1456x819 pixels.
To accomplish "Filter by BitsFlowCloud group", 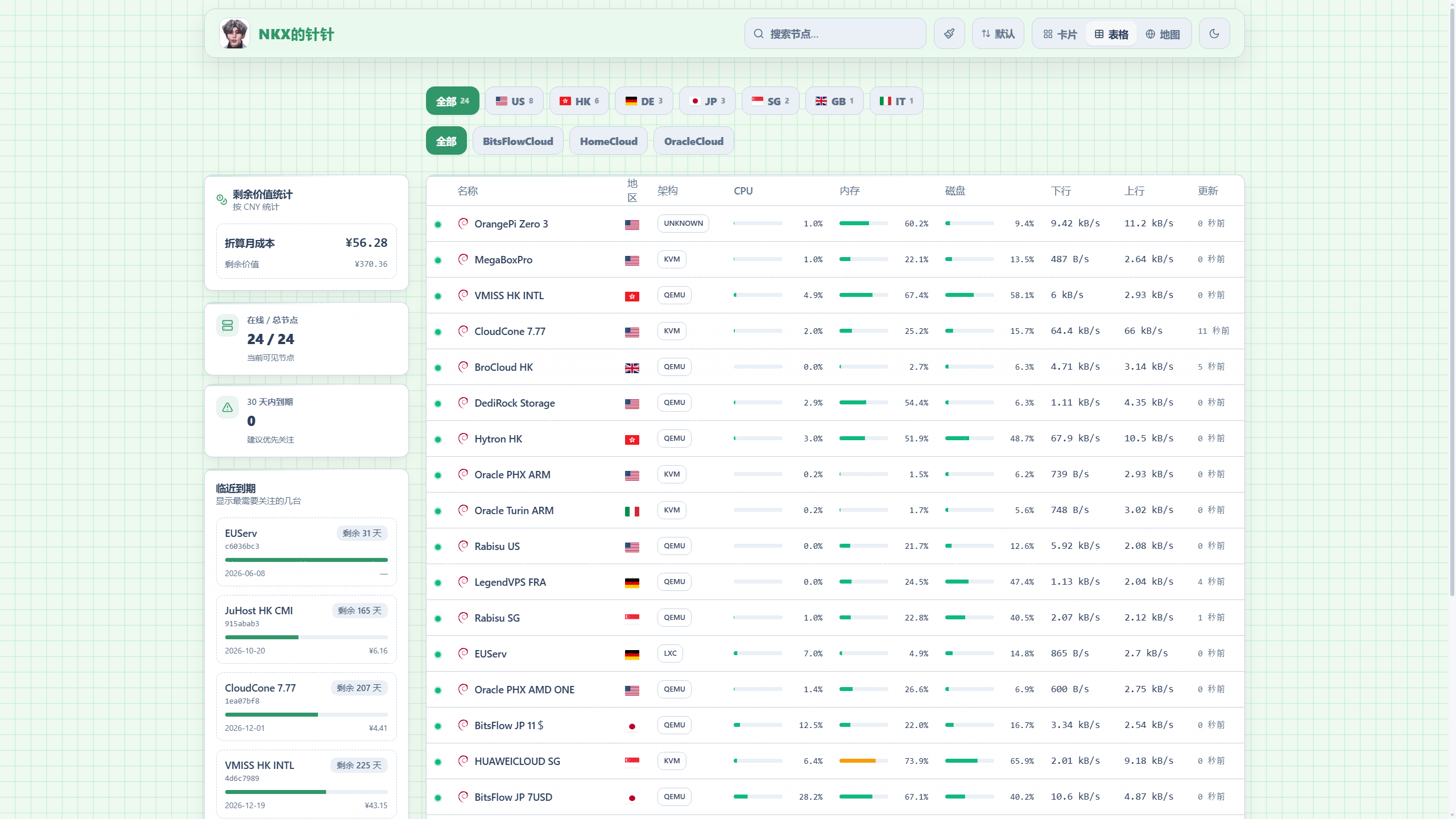I will pos(518,140).
